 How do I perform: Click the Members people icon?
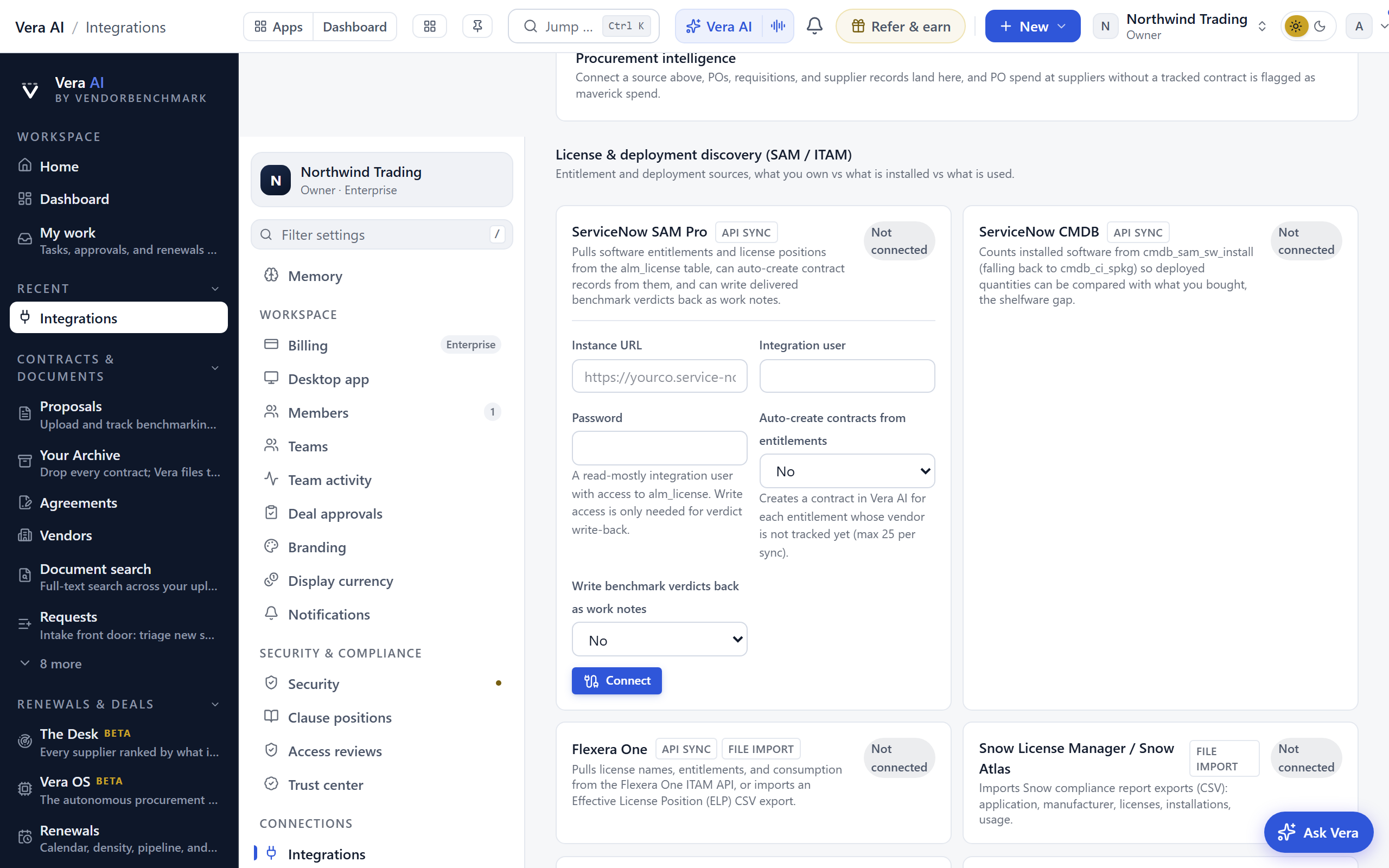271,411
